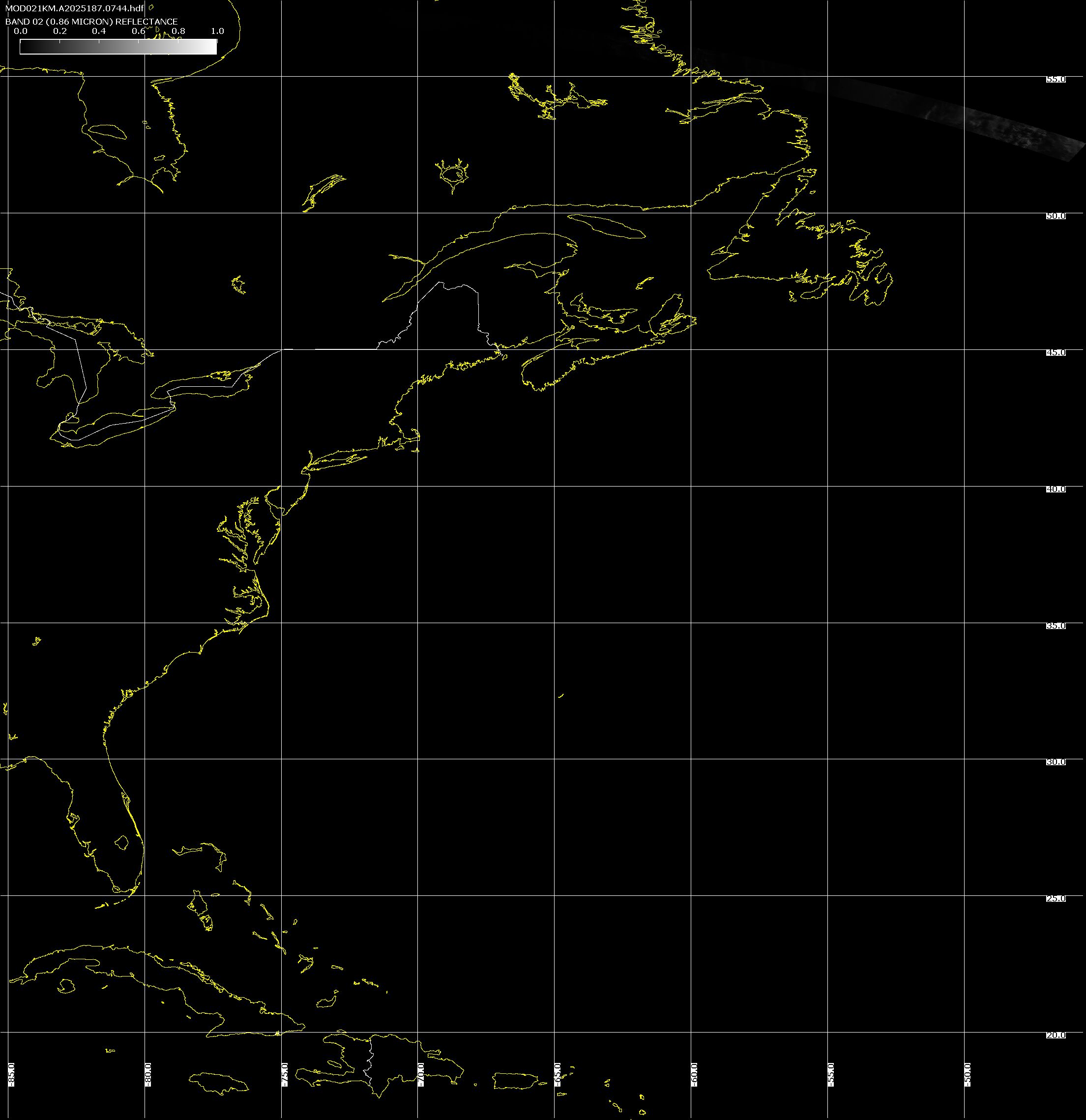Select the 35.0 latitude label

[1056, 626]
